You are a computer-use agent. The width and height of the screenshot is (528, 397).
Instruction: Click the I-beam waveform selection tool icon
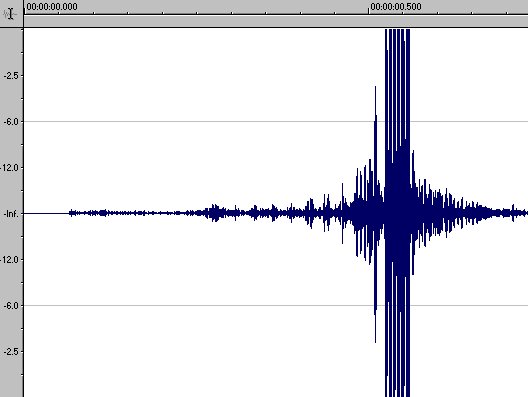10,14
